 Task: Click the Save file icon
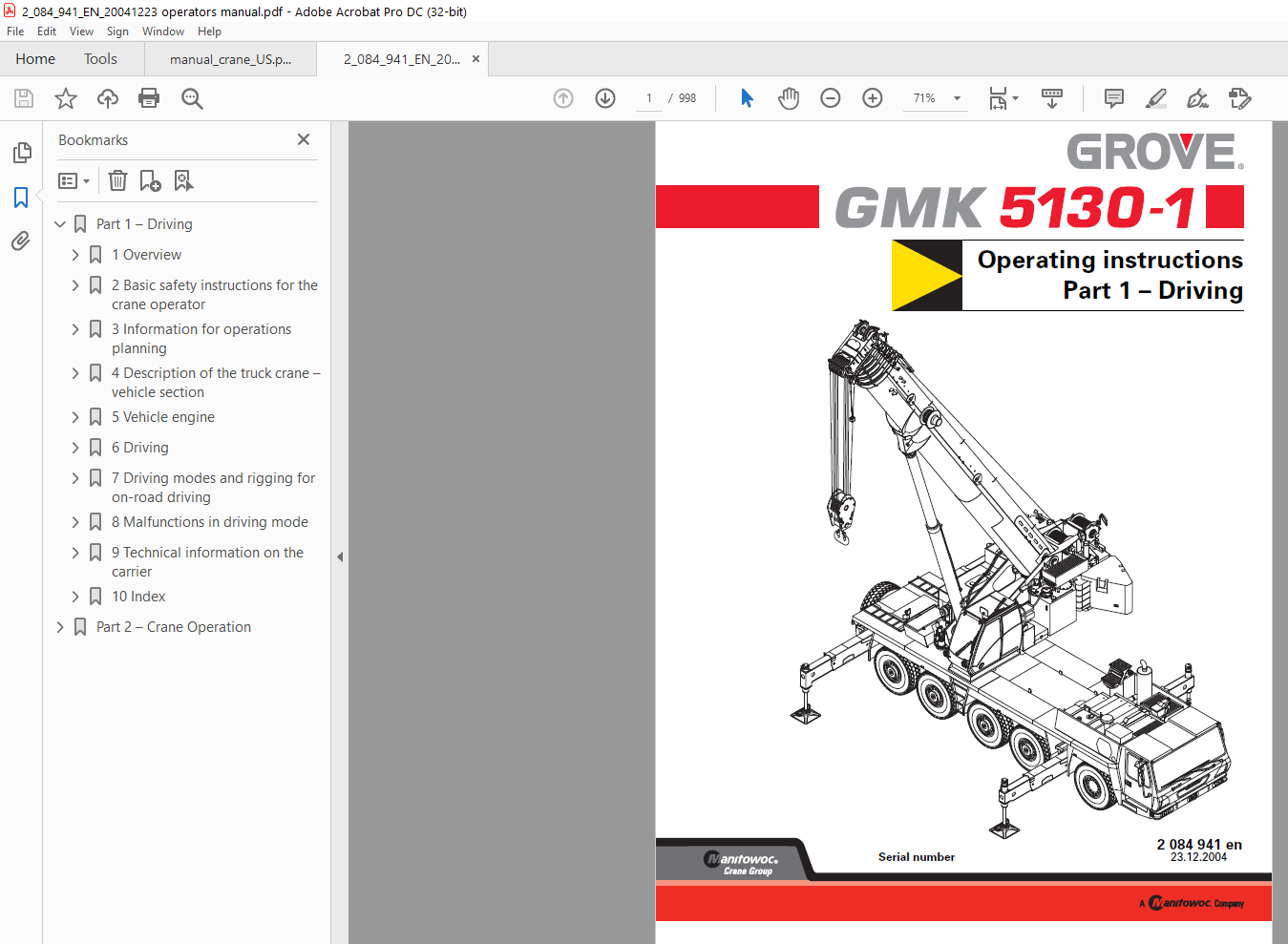coord(24,98)
